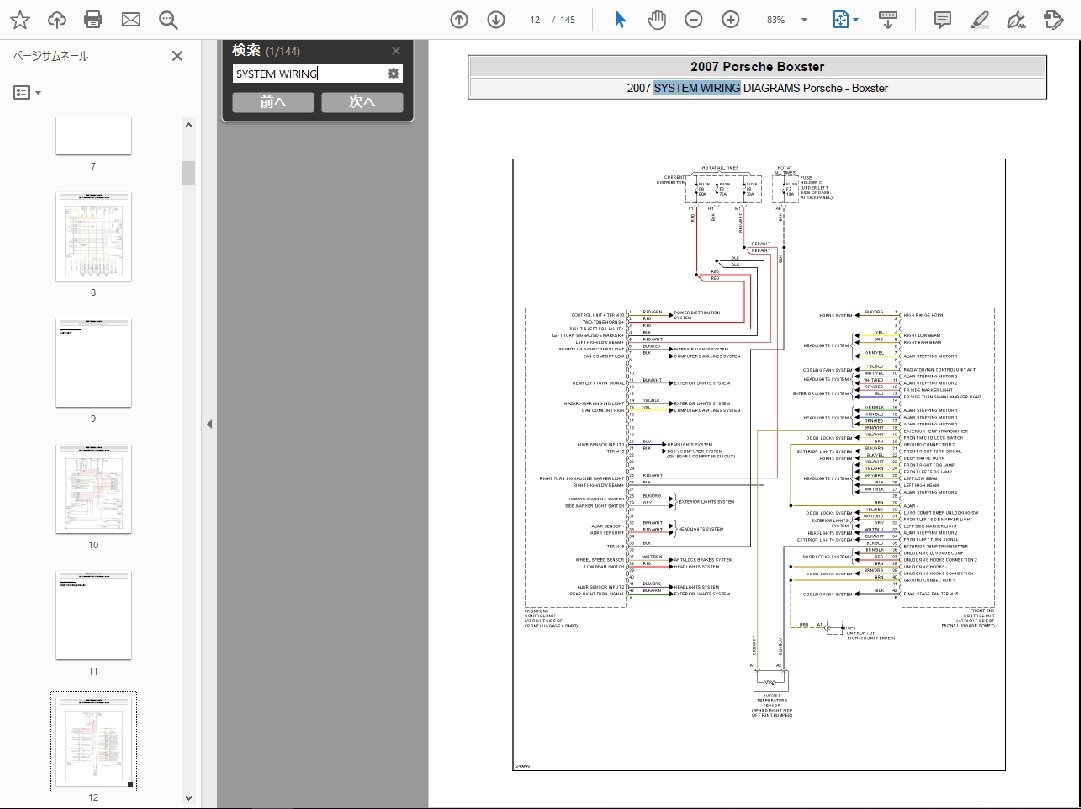The height and width of the screenshot is (809, 1081).
Task: Zoom out with minus button
Action: (x=694, y=19)
